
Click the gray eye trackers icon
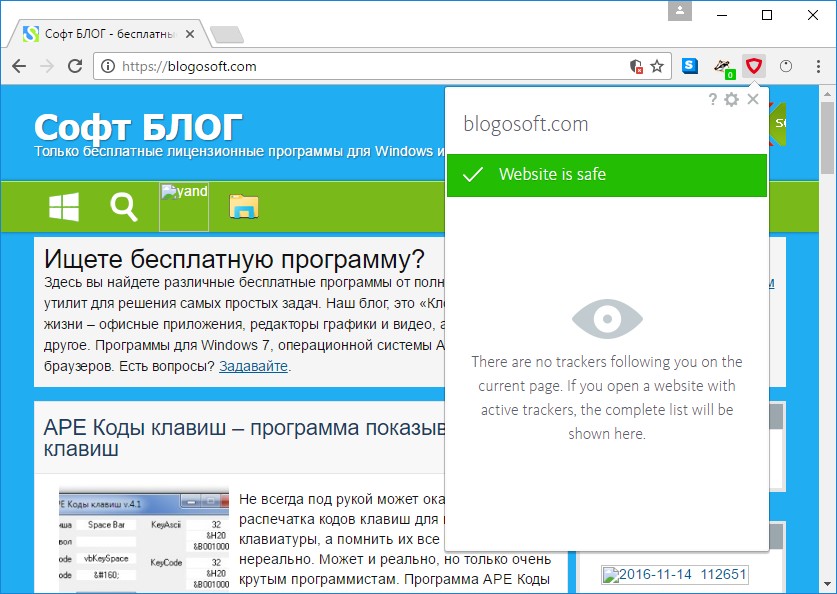[x=607, y=319]
